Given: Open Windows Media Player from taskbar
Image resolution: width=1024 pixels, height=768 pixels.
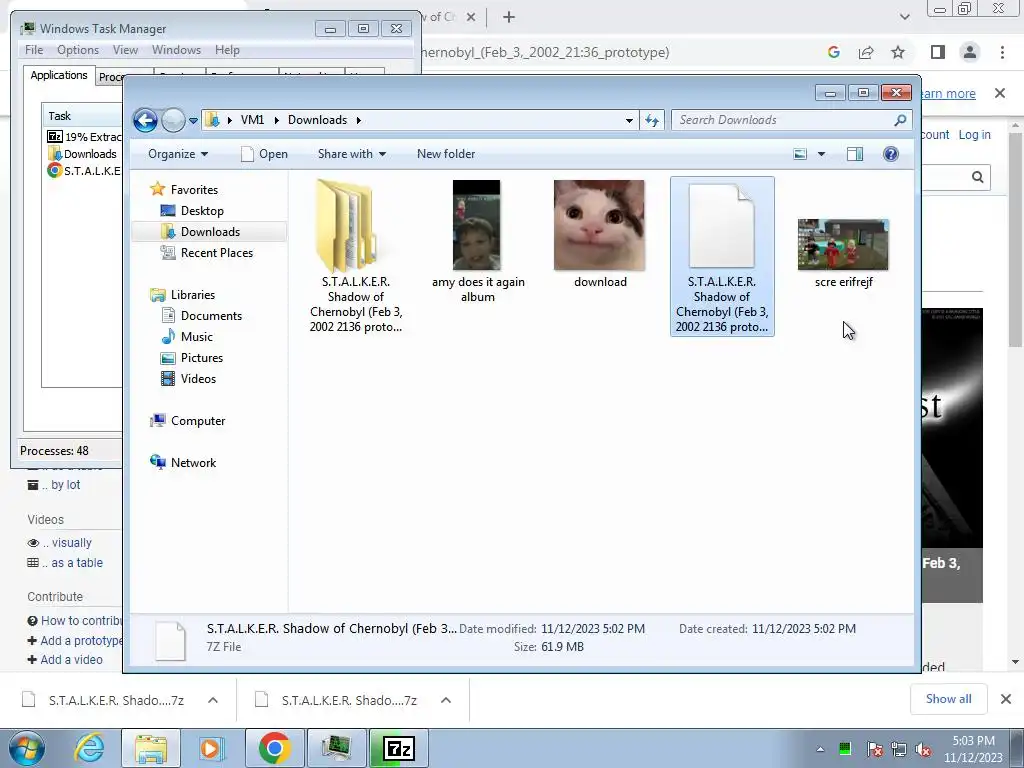Looking at the screenshot, I should coord(210,748).
